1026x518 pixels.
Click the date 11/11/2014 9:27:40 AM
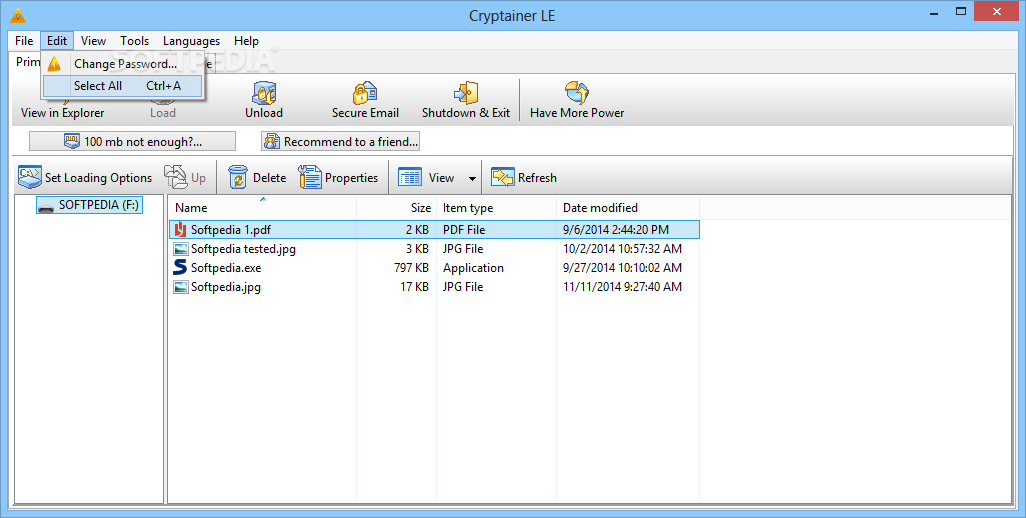click(x=622, y=286)
